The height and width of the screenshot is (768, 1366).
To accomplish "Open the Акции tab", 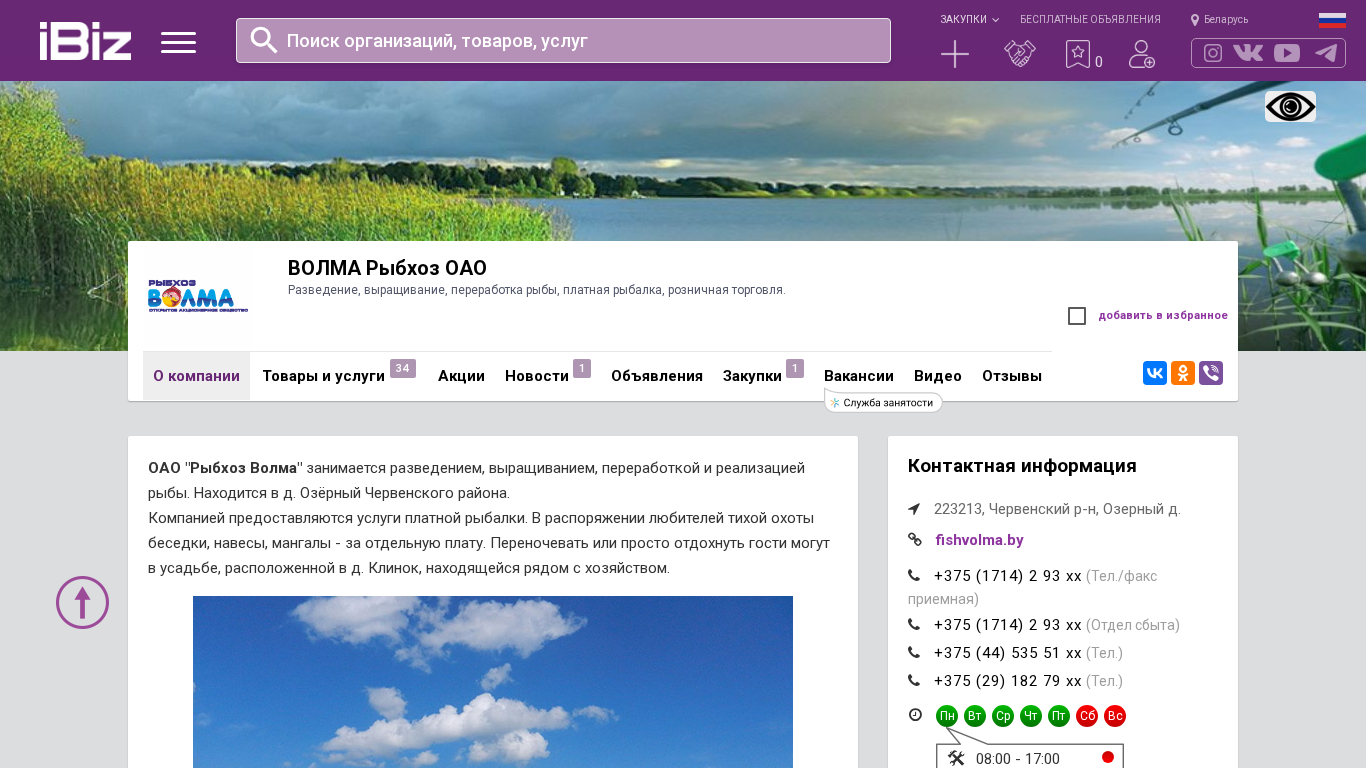I will coord(461,376).
